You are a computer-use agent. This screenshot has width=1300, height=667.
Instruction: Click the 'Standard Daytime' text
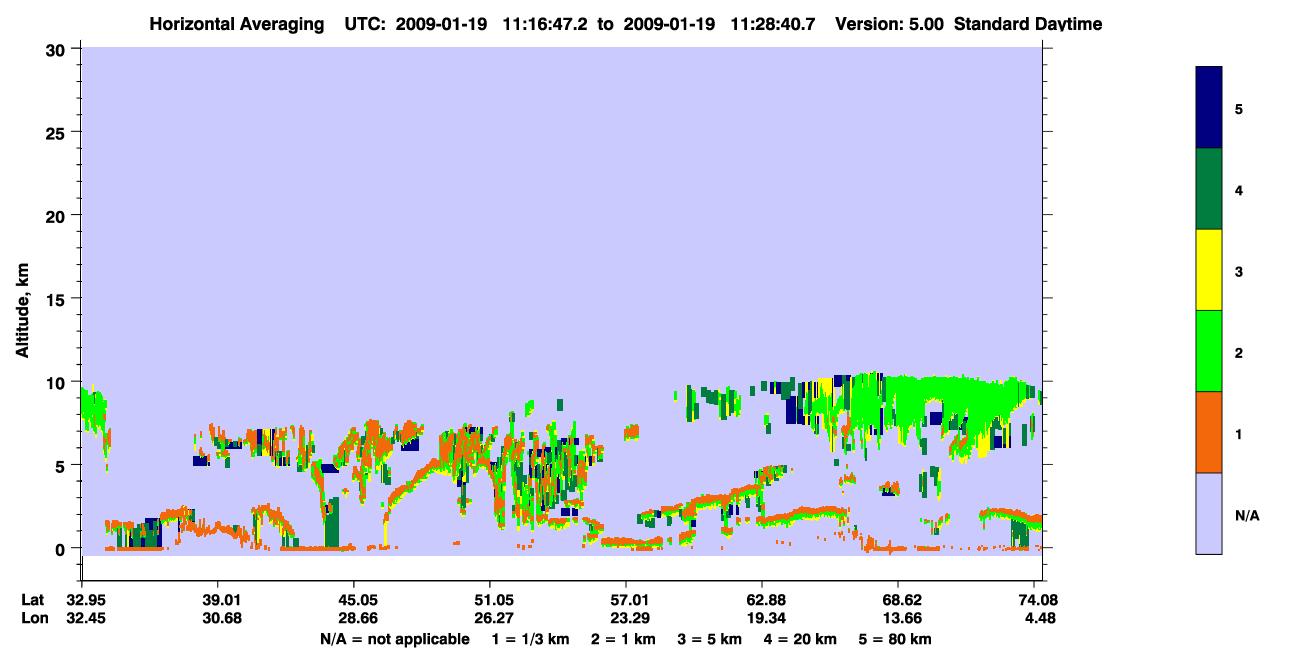(x=1028, y=24)
